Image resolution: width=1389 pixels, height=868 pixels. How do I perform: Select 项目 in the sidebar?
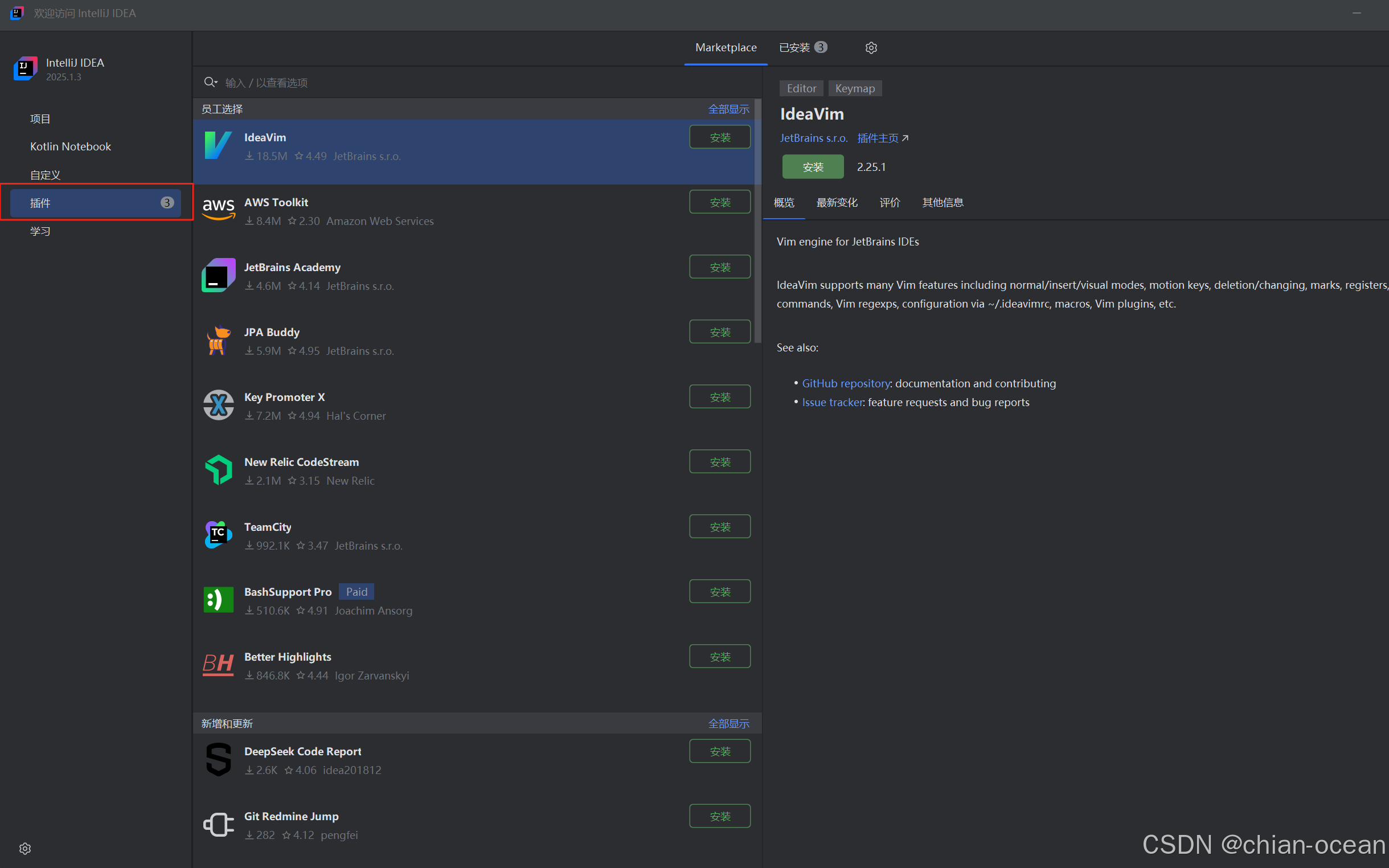(96, 119)
